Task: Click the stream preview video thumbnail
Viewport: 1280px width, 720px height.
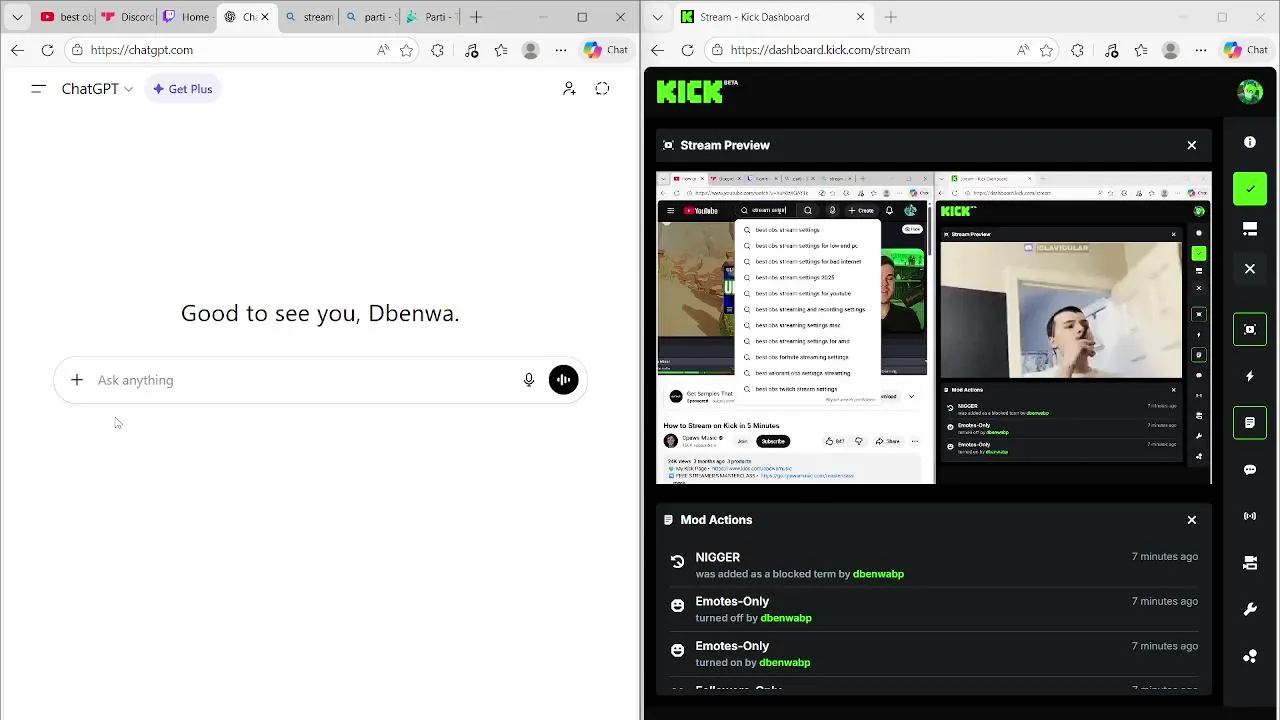Action: click(x=934, y=328)
